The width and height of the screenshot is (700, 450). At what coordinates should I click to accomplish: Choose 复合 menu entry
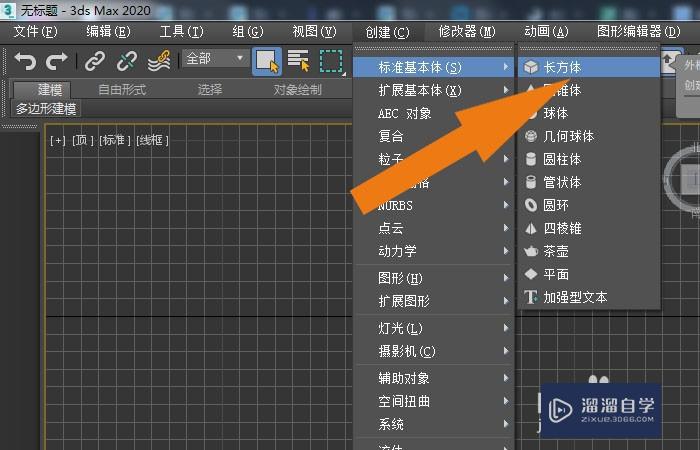(434, 136)
